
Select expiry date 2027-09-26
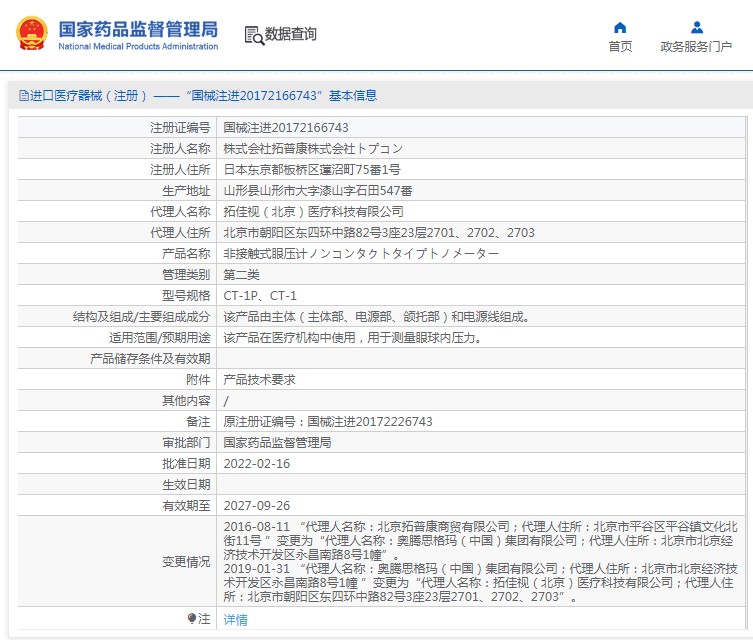click(257, 506)
